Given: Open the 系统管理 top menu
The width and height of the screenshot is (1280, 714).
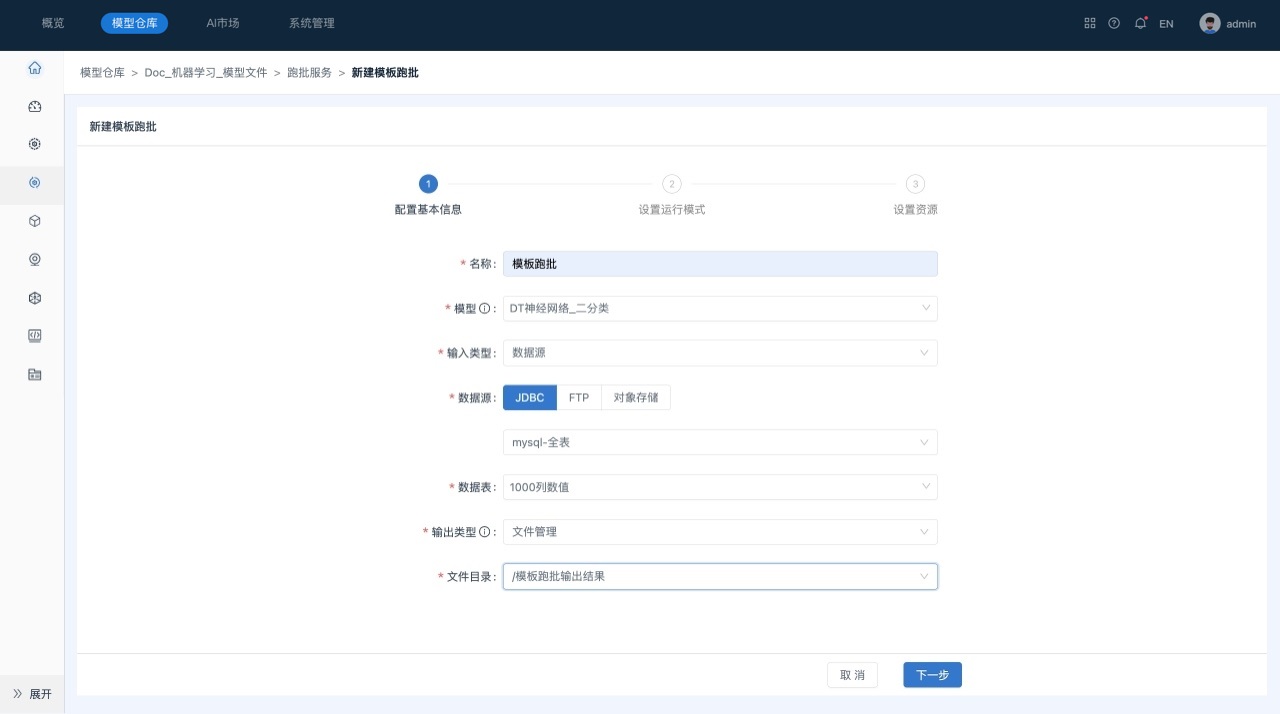Looking at the screenshot, I should tap(311, 23).
